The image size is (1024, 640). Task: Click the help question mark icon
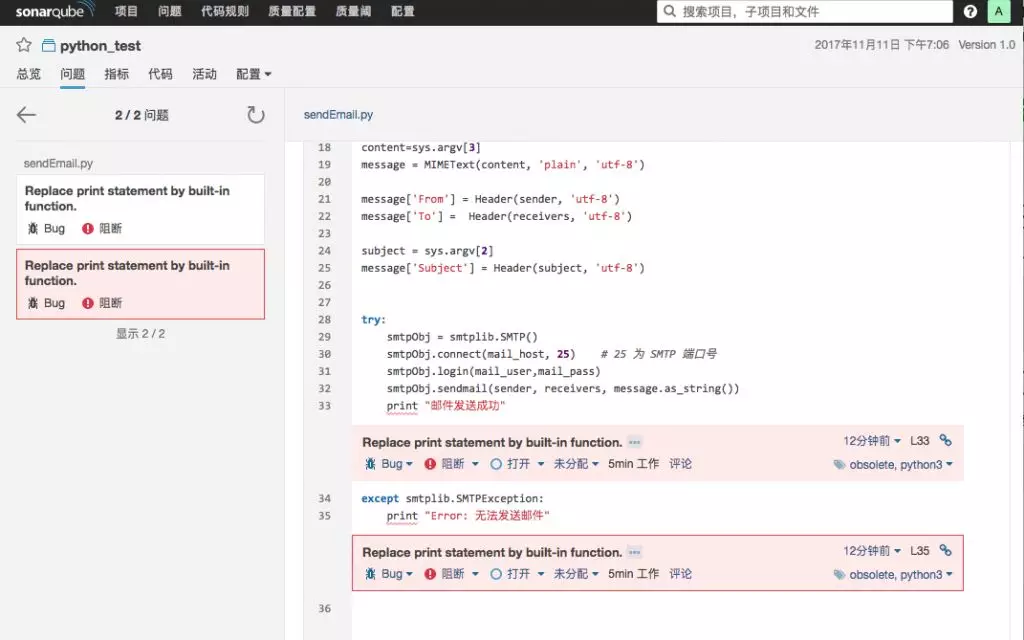point(970,12)
